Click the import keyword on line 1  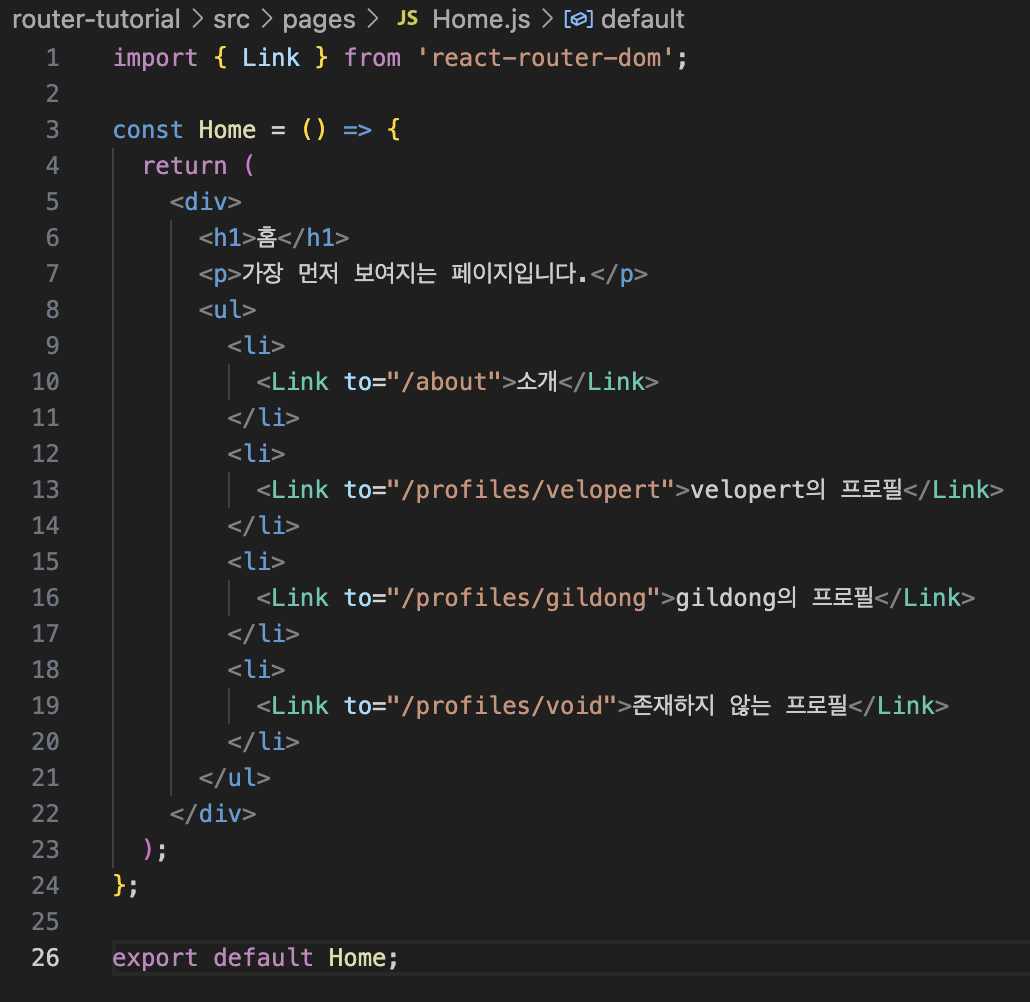pyautogui.click(x=155, y=58)
